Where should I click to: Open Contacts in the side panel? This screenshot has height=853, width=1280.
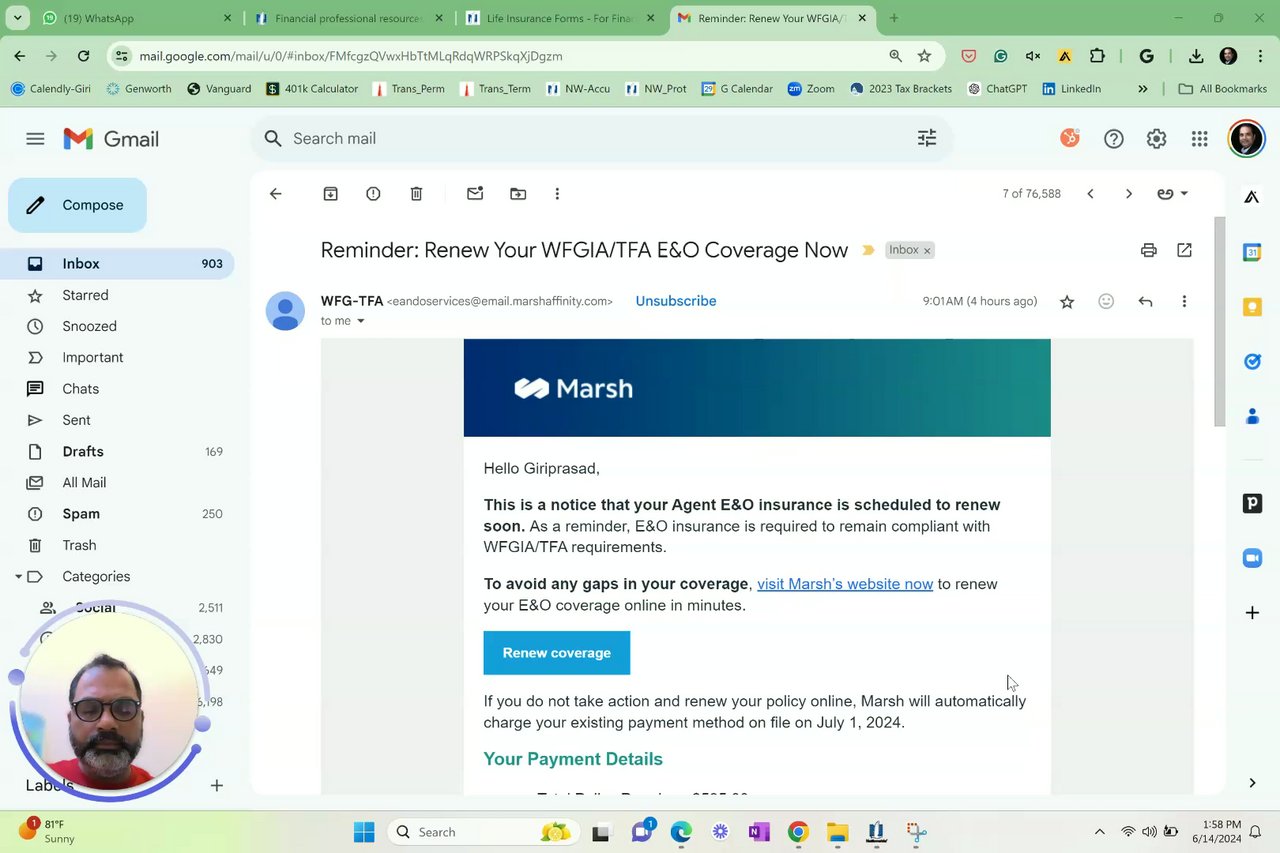tap(1252, 416)
